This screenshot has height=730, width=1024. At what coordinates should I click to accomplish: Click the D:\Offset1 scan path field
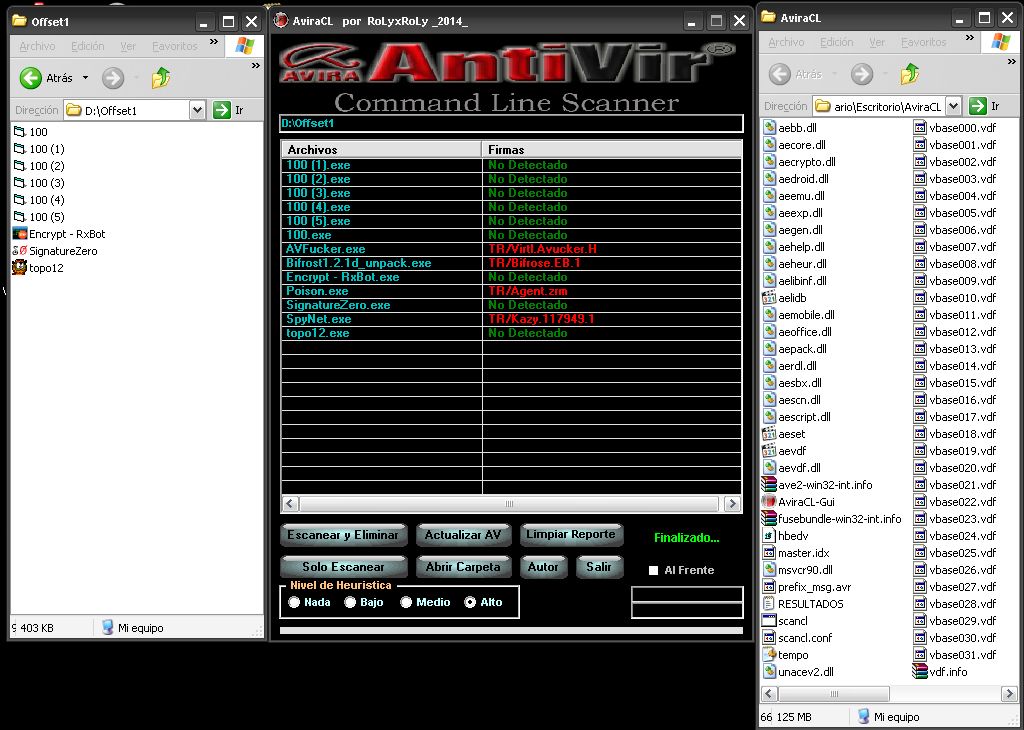(x=511, y=123)
